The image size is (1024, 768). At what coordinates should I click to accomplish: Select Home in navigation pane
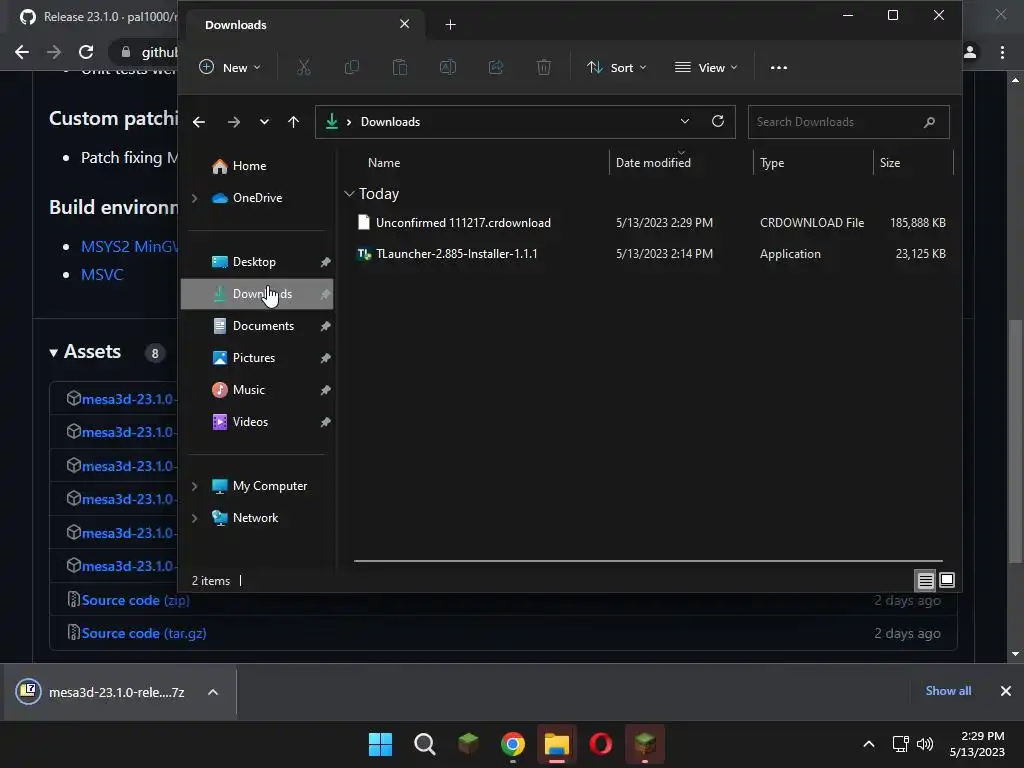257,166
